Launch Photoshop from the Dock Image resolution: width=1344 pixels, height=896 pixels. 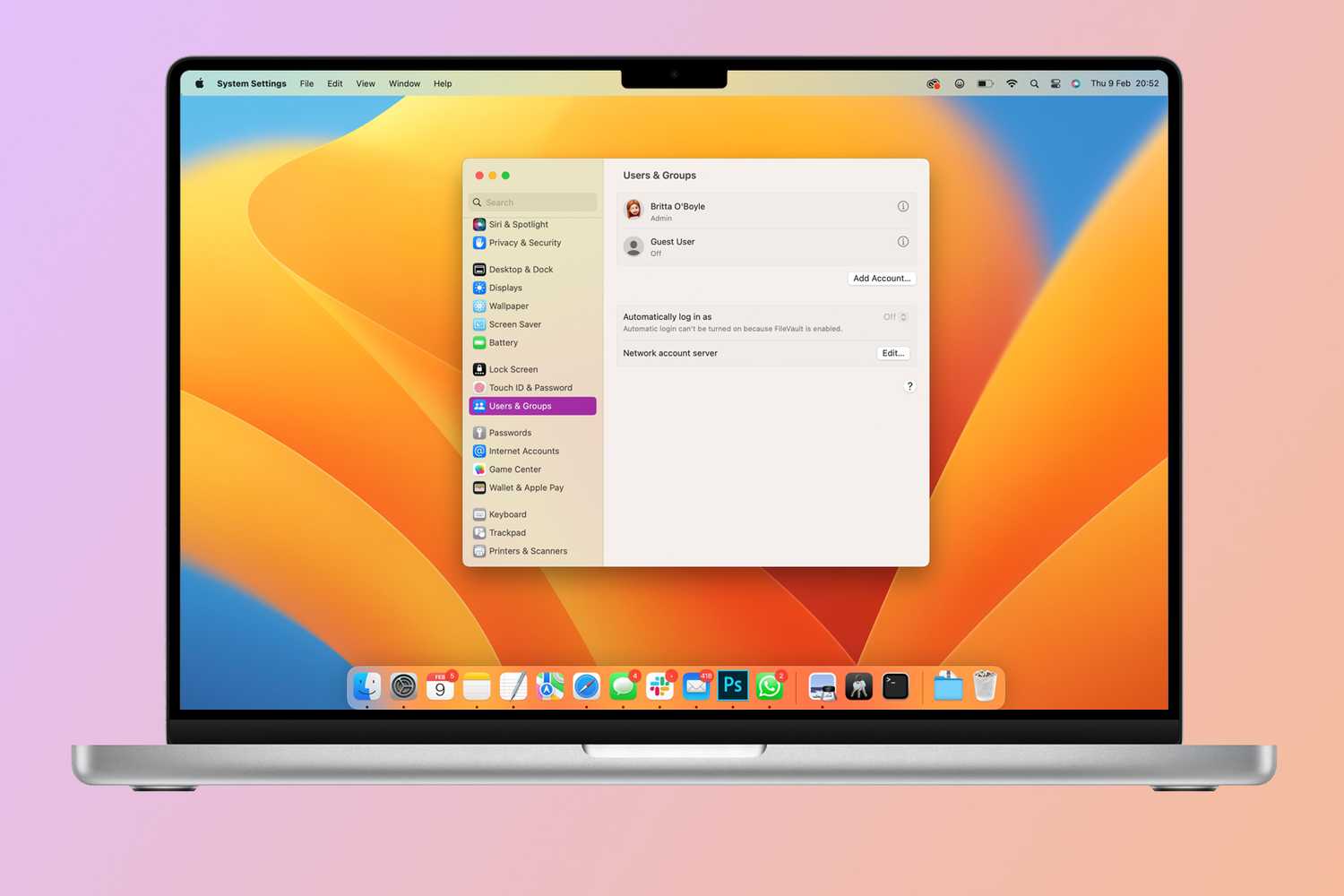[733, 685]
